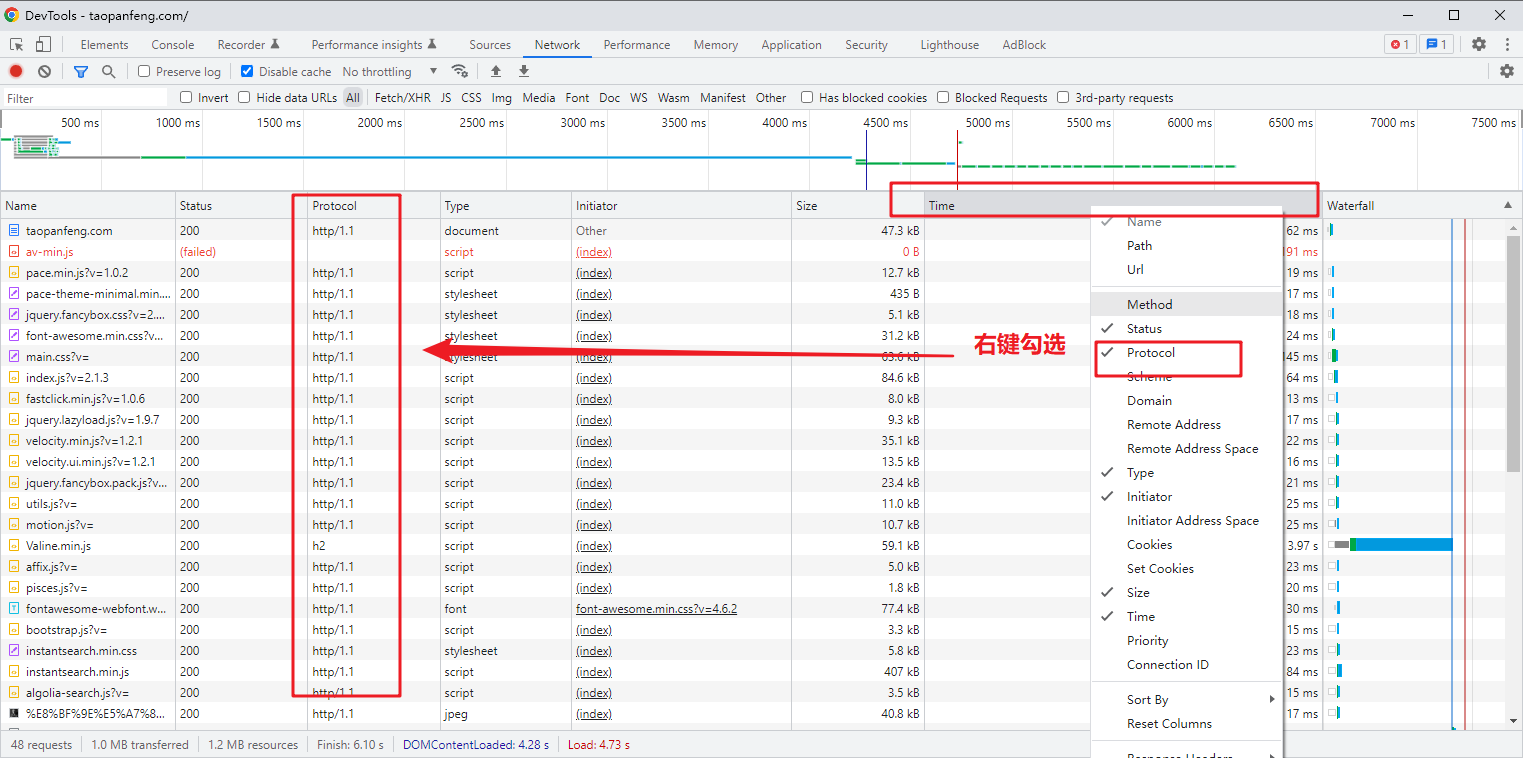The height and width of the screenshot is (758, 1523).
Task: Toggle the device toolbar icon
Action: click(x=43, y=44)
